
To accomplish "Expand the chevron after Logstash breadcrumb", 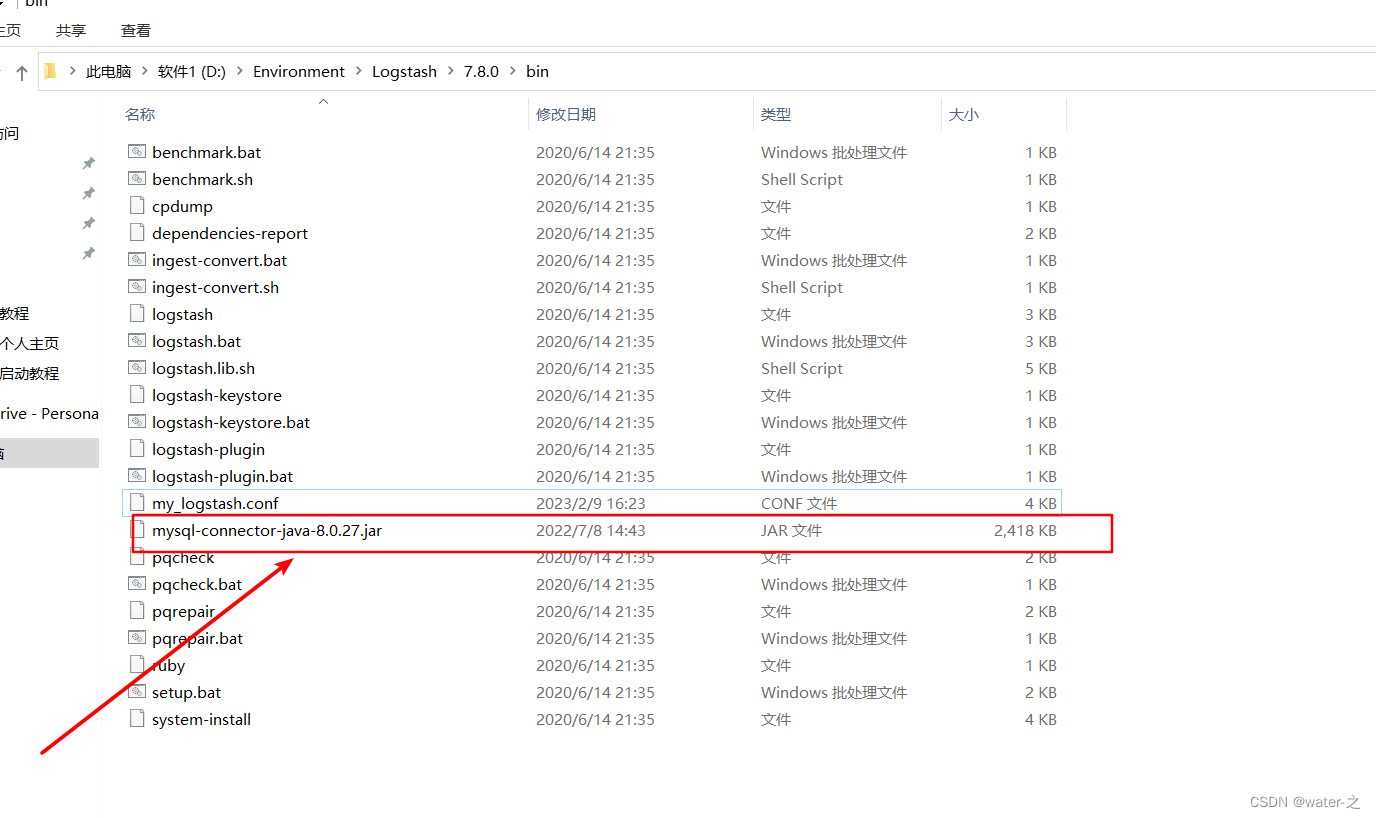I will [450, 71].
